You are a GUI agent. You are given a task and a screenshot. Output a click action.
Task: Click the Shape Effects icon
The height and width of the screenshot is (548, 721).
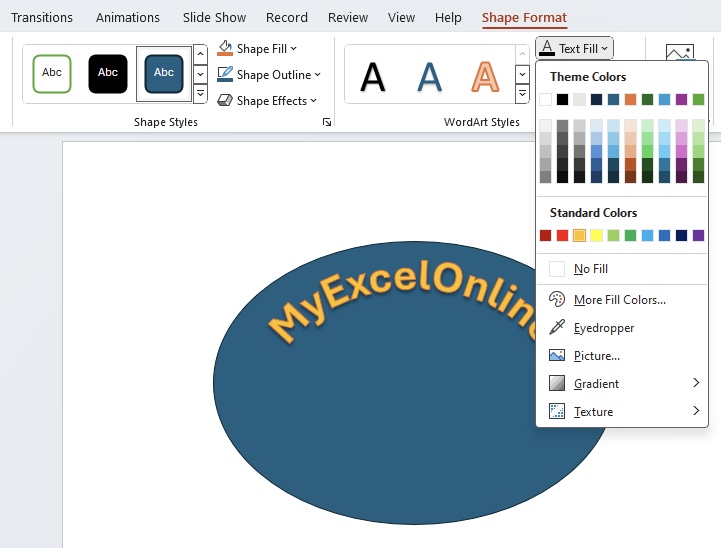[225, 100]
